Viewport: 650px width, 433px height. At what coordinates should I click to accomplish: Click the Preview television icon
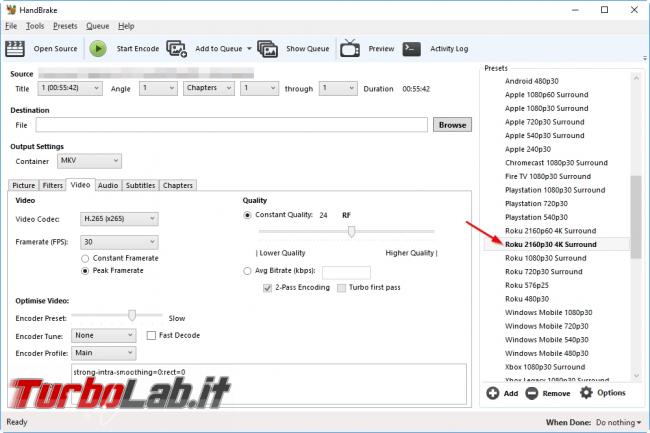[x=350, y=48]
